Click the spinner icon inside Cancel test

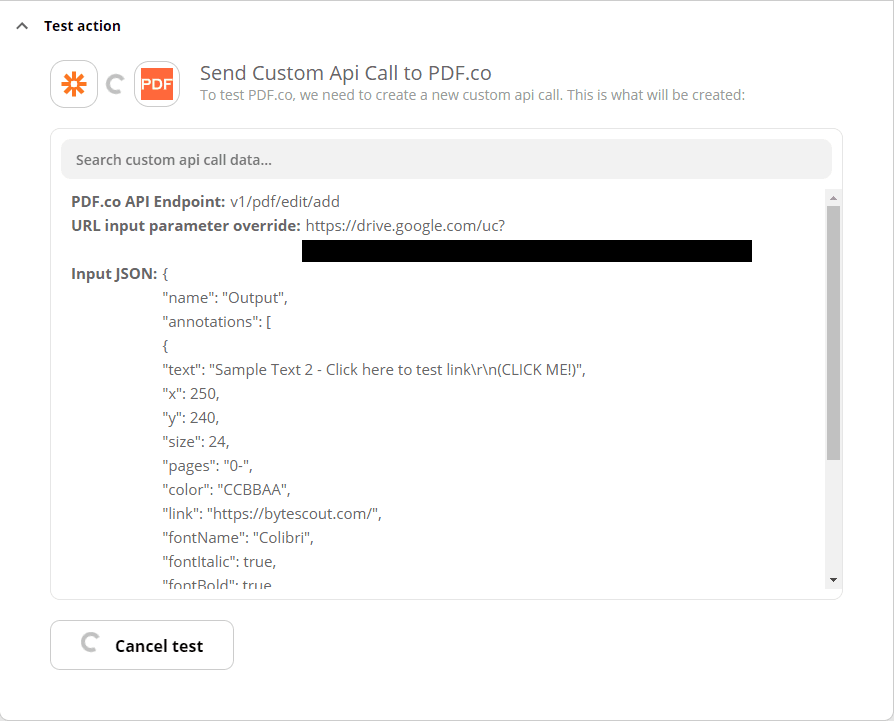pyautogui.click(x=89, y=644)
